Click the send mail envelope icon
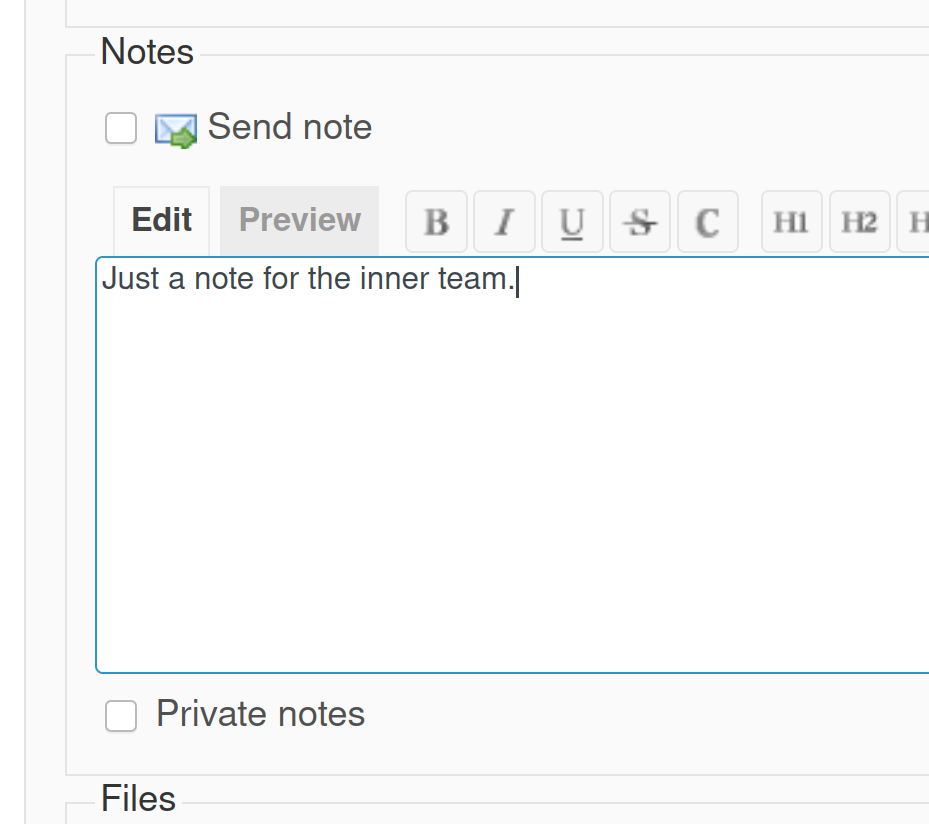The width and height of the screenshot is (929, 824). (x=176, y=128)
